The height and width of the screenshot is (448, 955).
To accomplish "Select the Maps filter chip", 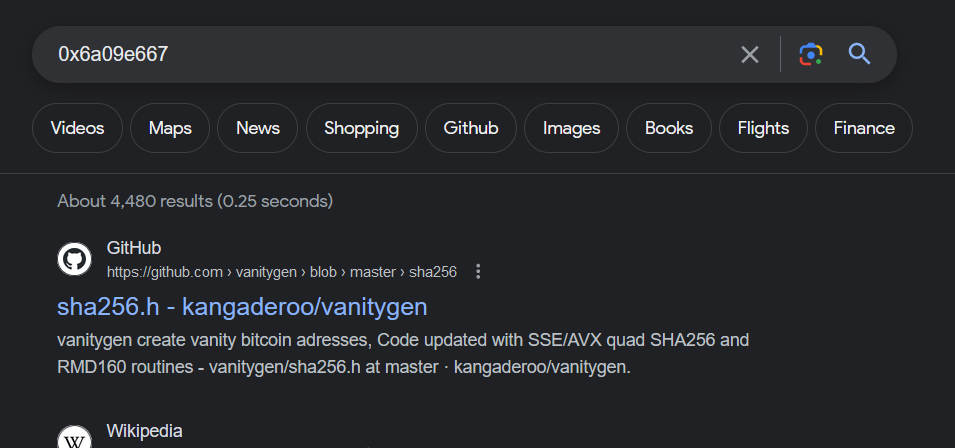I will pyautogui.click(x=170, y=128).
